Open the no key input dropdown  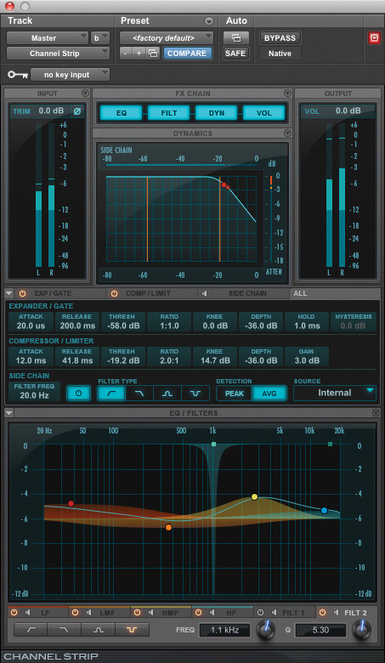pyautogui.click(x=70, y=74)
